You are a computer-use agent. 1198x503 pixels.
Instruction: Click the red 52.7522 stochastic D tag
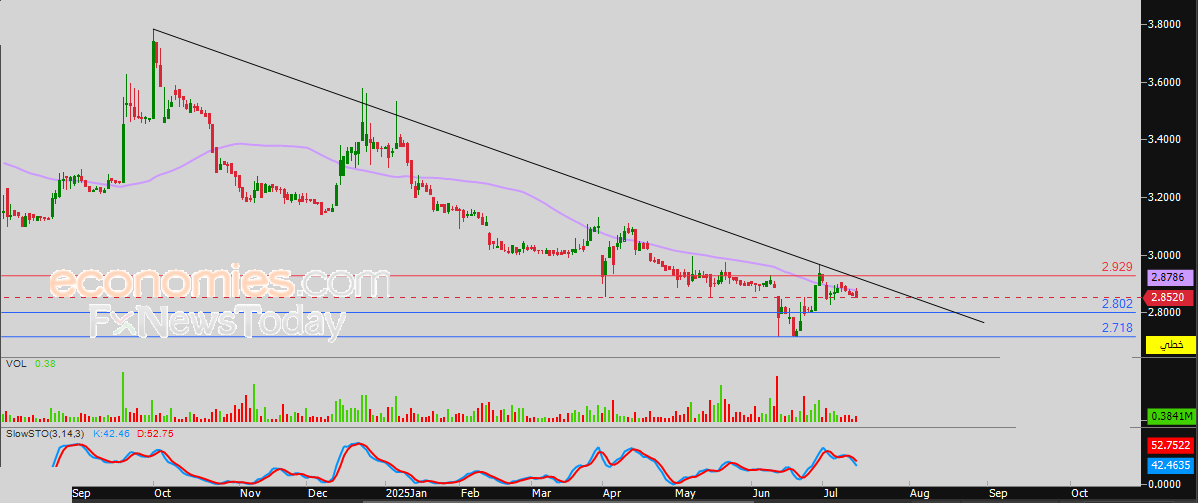tap(1170, 445)
